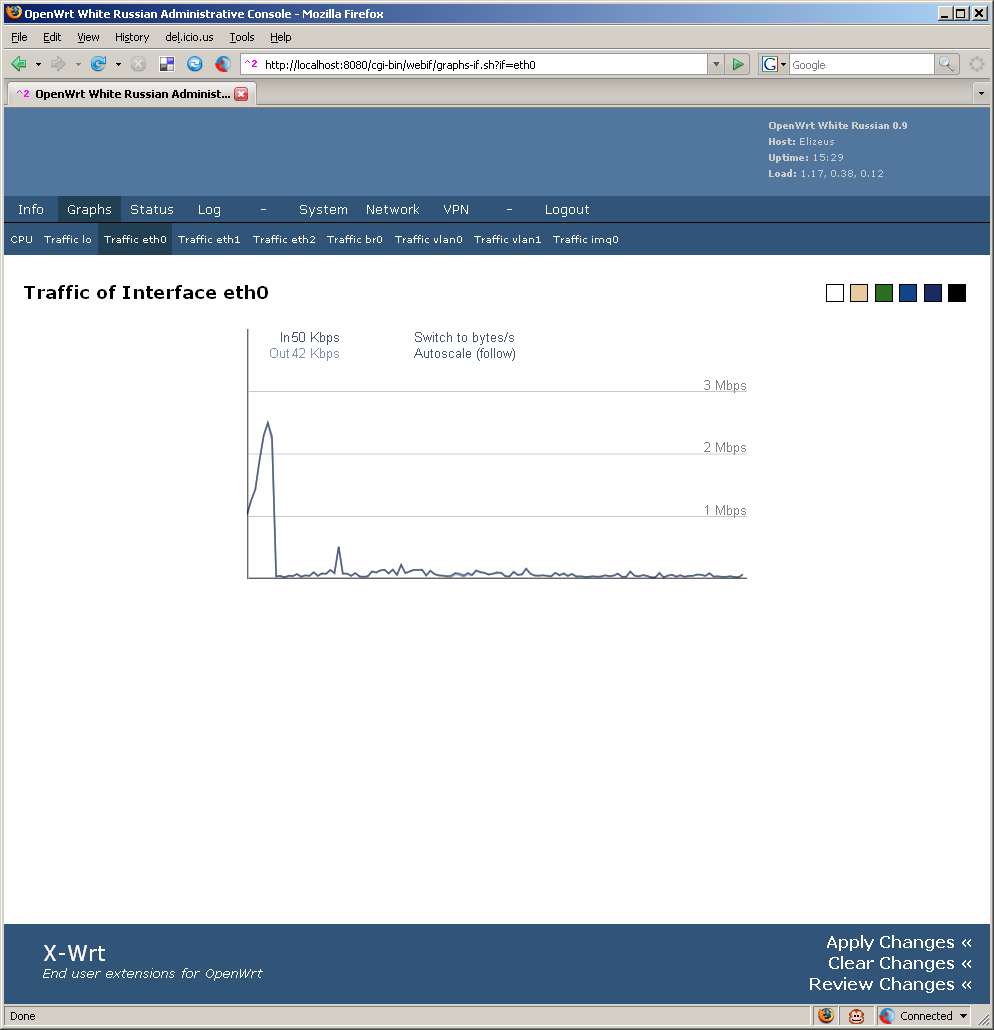Open the list-all-tabs dropdown arrow
This screenshot has height=1030, width=994.
pyautogui.click(x=981, y=93)
